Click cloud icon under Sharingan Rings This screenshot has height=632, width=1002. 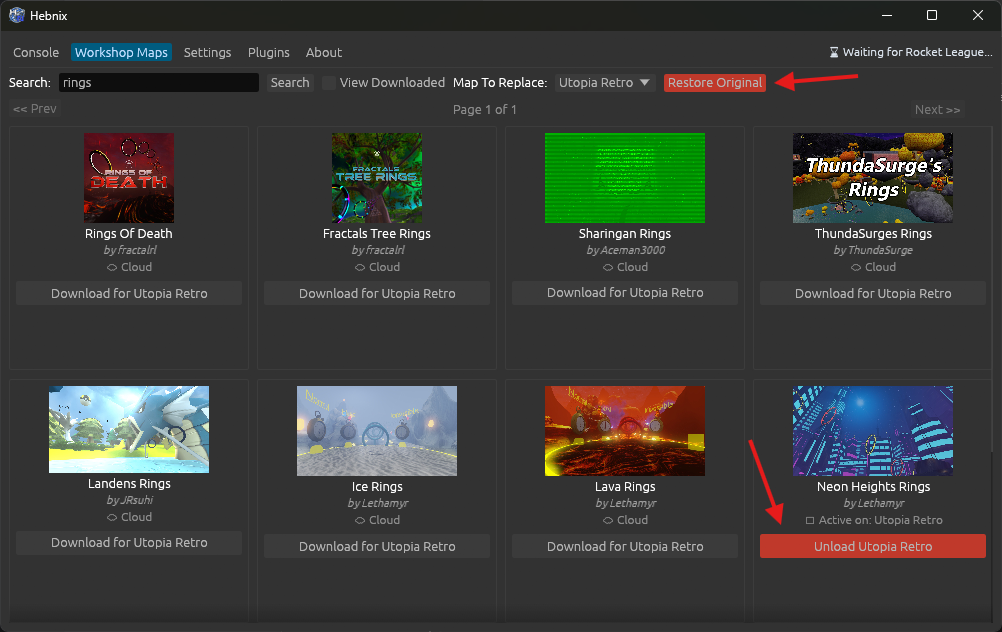(x=608, y=267)
